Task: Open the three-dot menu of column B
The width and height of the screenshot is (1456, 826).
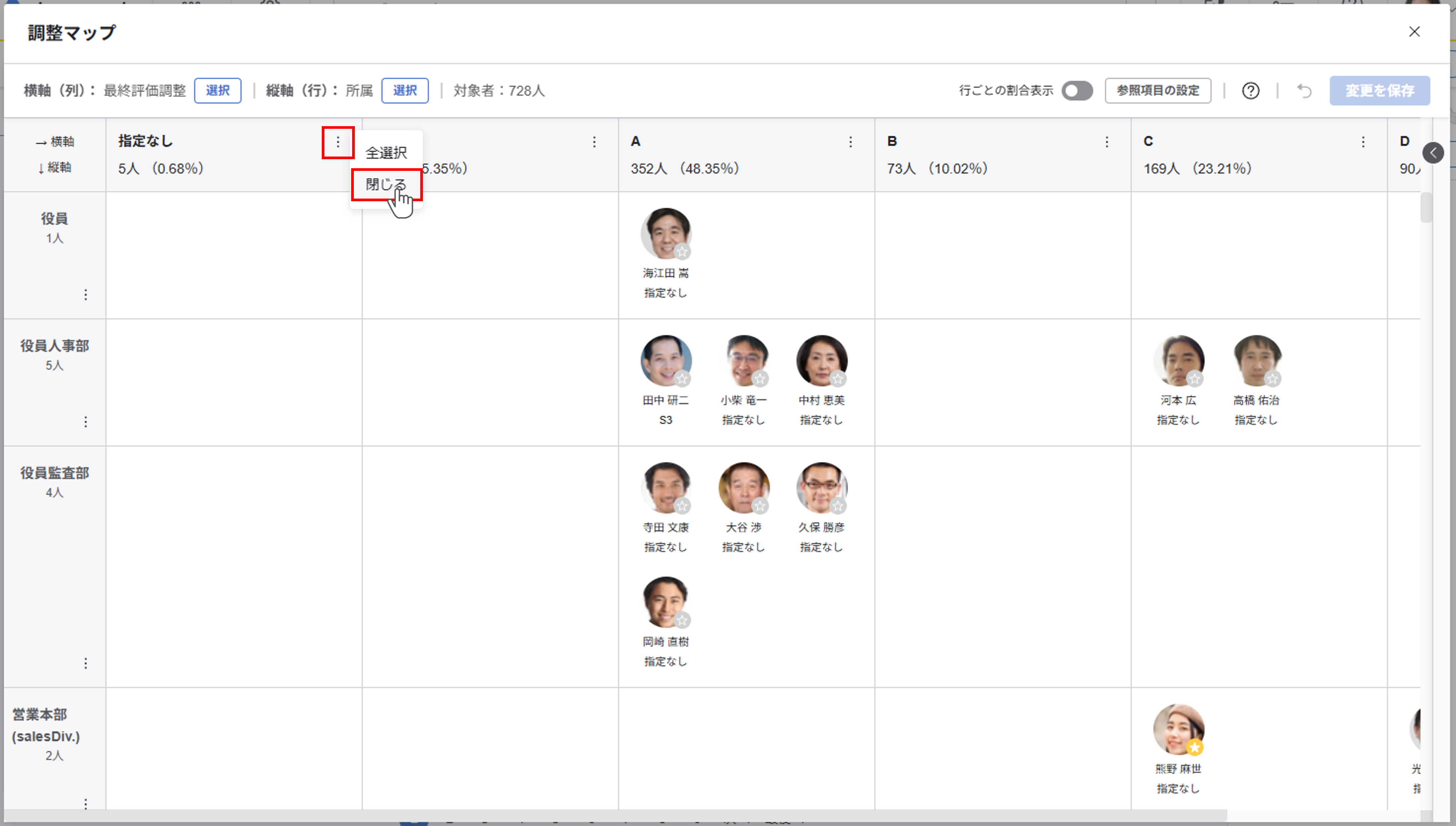Action: pos(1107,142)
